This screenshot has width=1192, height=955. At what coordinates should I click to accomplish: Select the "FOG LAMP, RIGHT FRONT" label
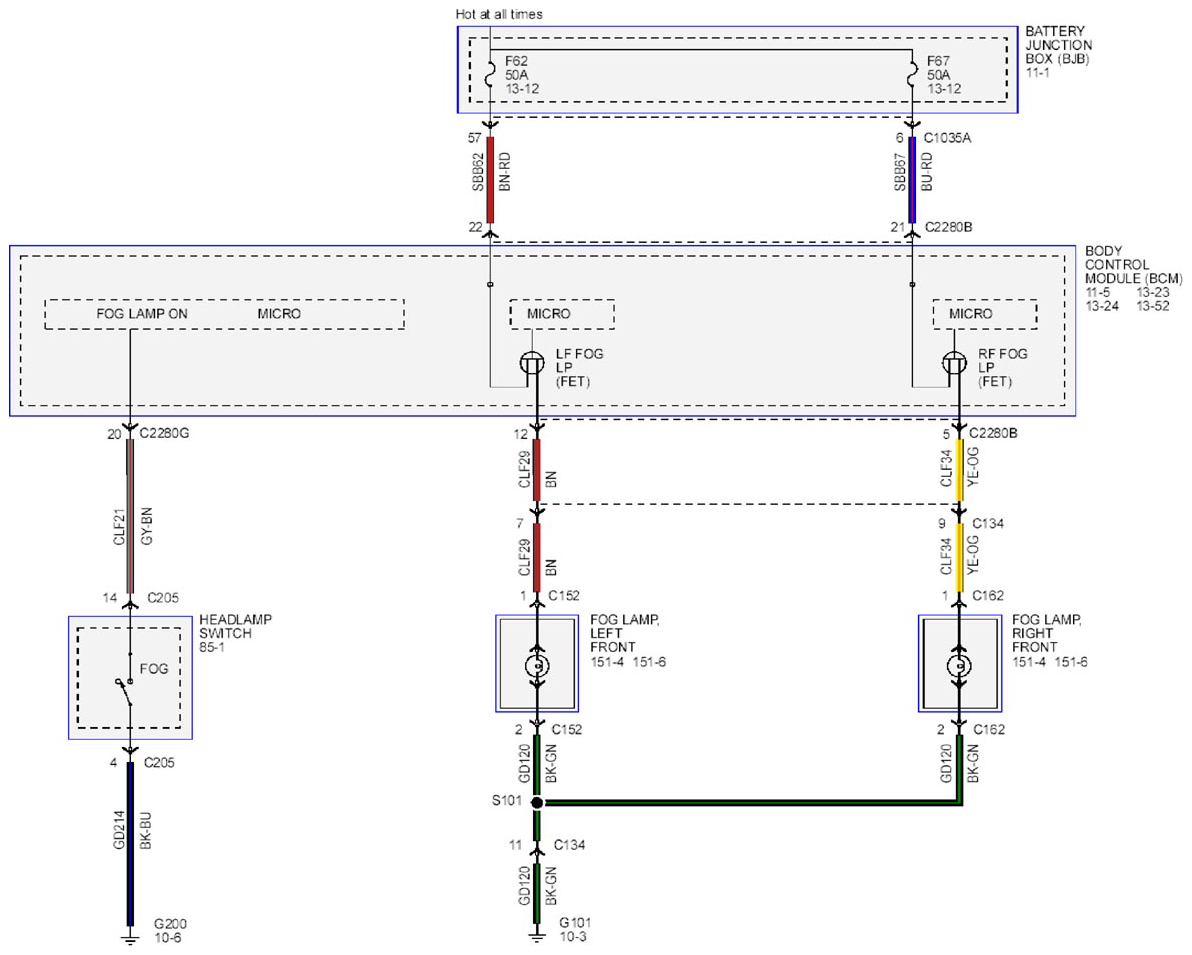[1046, 633]
